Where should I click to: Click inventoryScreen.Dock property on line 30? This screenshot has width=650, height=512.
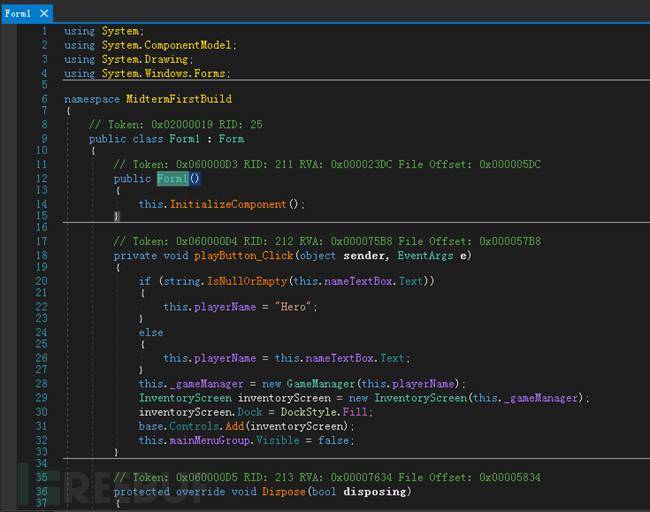coord(201,412)
